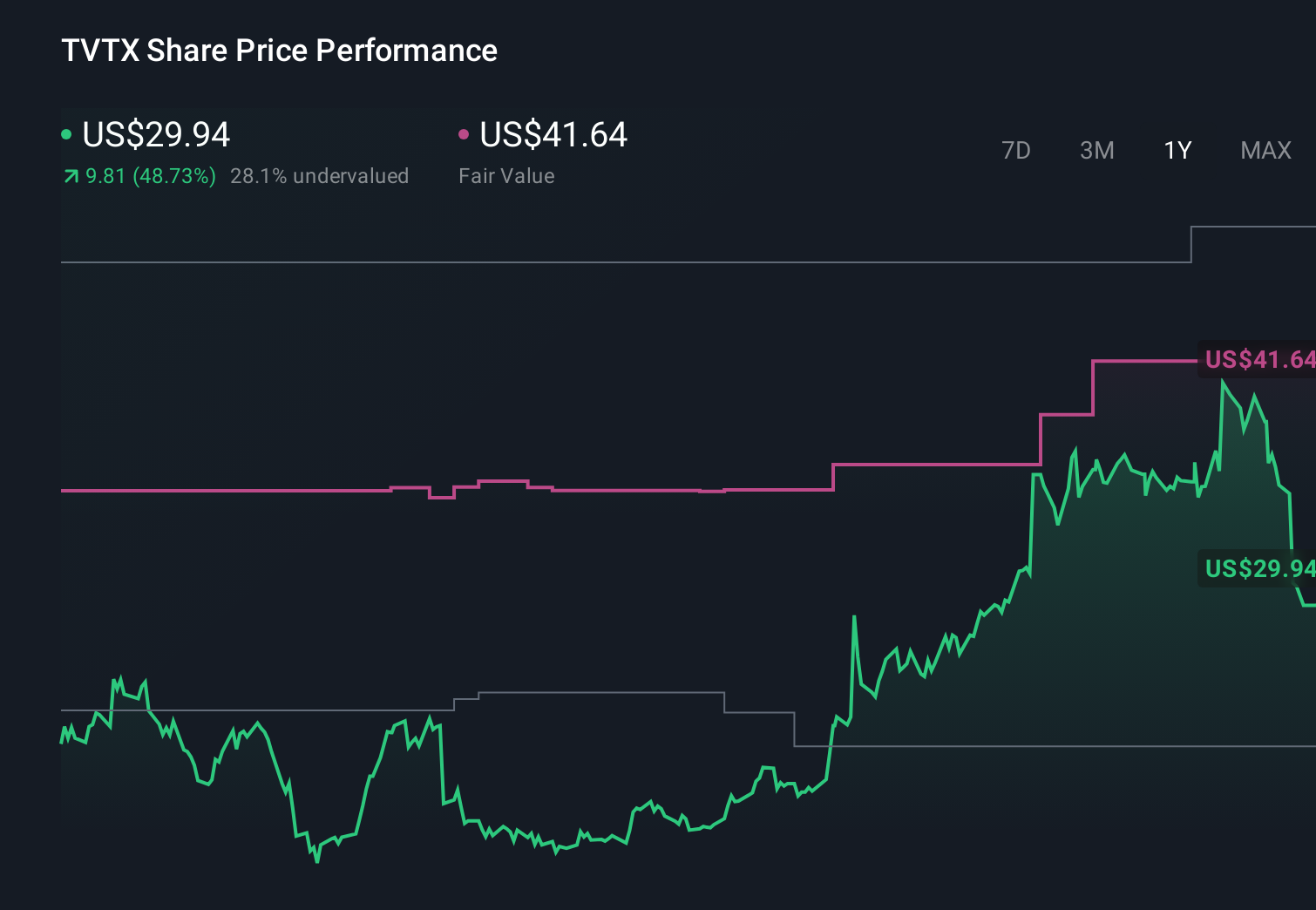The height and width of the screenshot is (910, 1316).
Task: Toggle the share price series via its green dot
Action: [x=66, y=133]
